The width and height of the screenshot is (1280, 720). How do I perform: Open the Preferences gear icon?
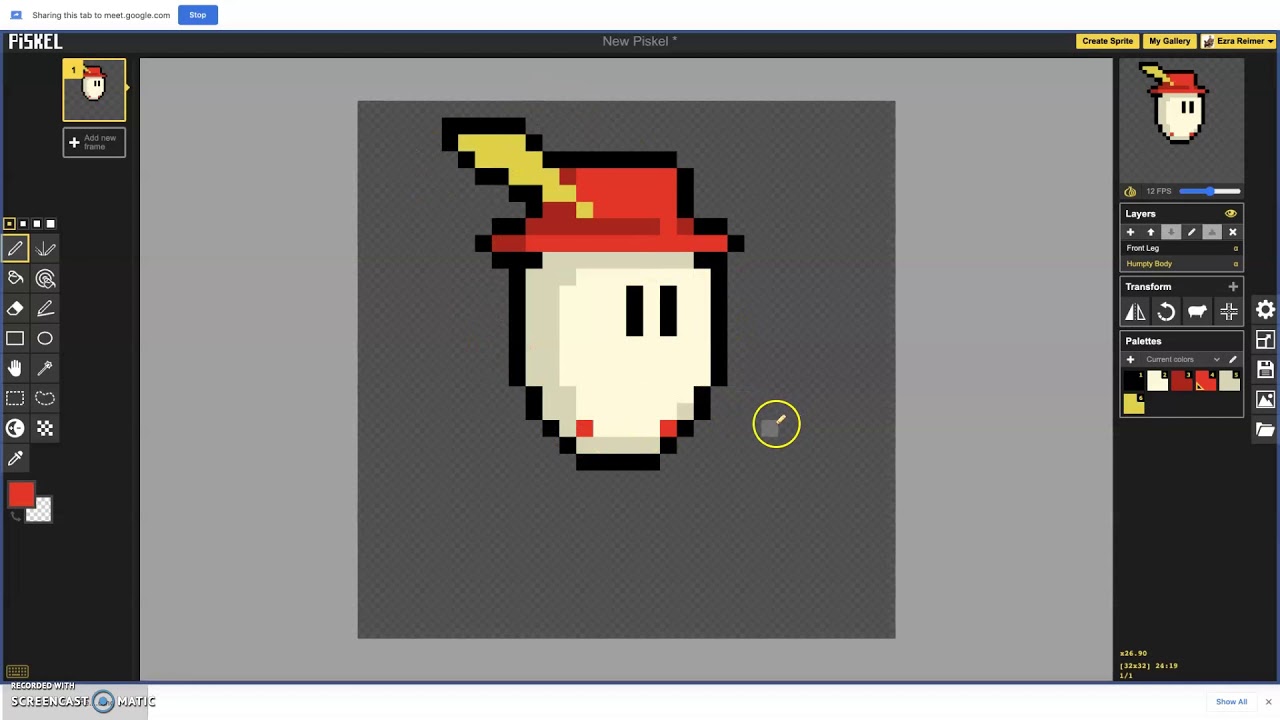[x=1265, y=310]
